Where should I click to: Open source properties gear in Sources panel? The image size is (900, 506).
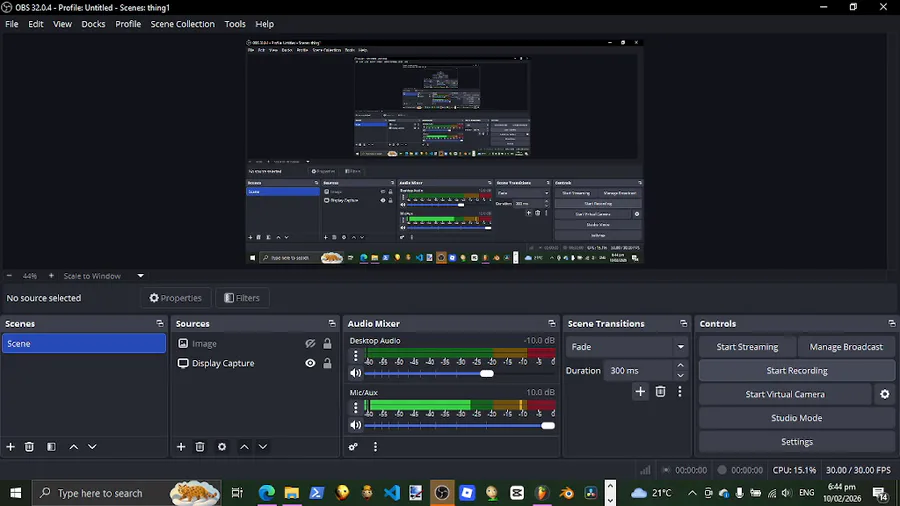tap(222, 446)
